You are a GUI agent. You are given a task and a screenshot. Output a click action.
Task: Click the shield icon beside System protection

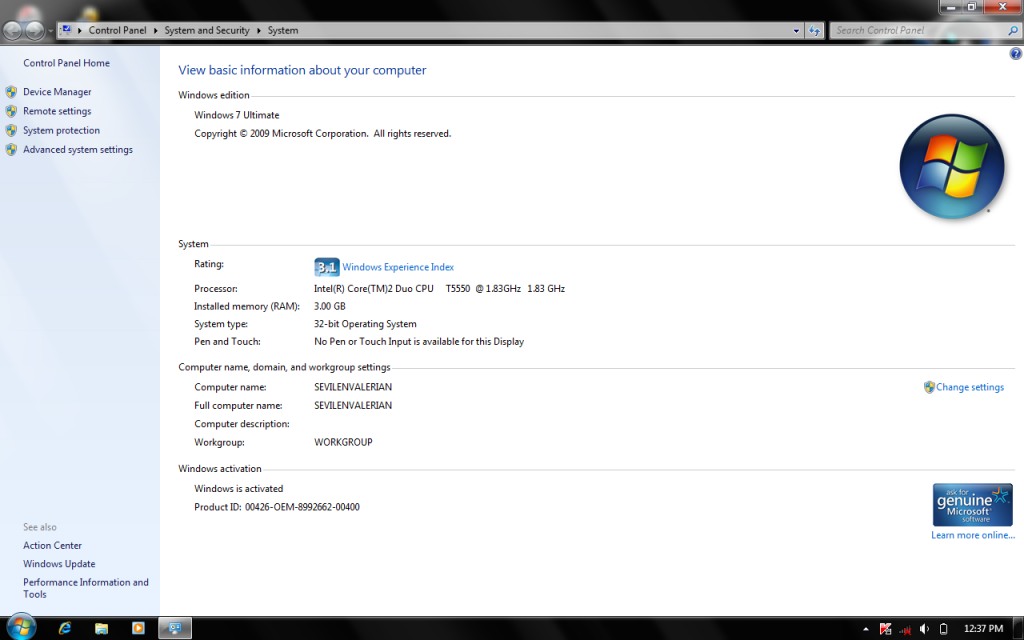11,130
